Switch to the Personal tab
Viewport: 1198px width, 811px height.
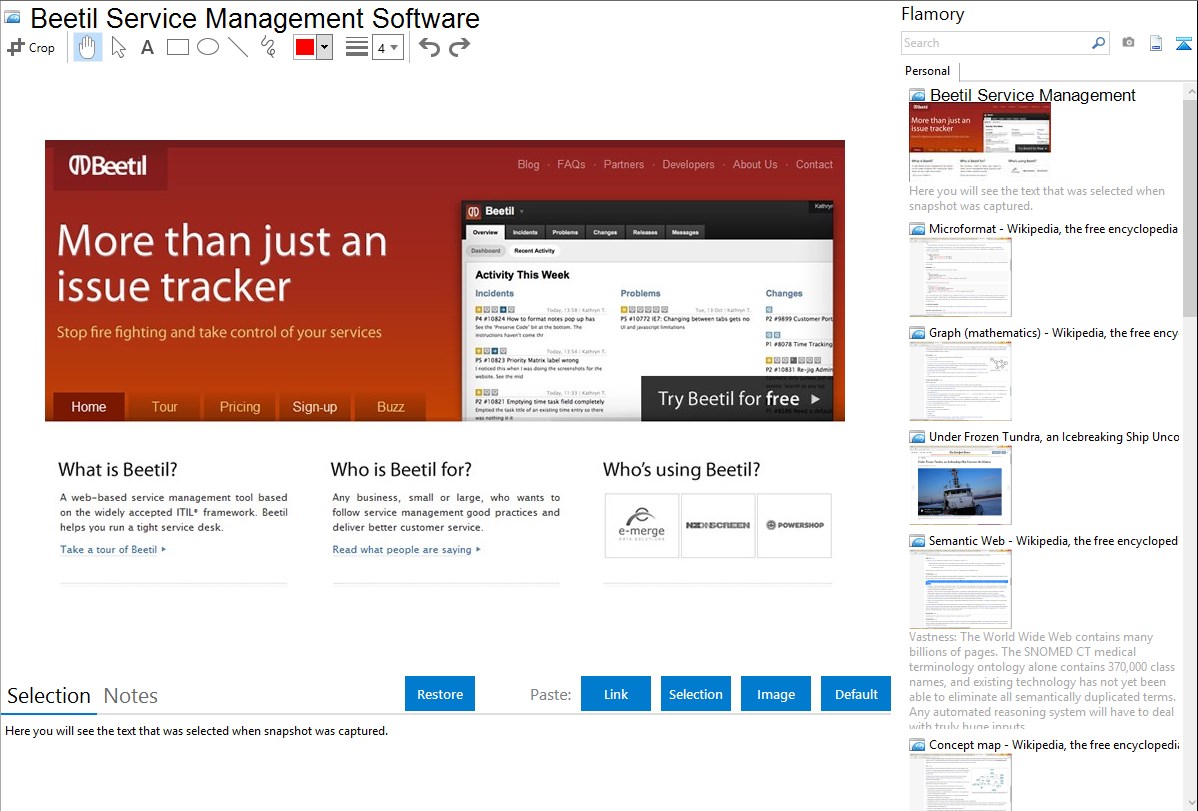pyautogui.click(x=928, y=71)
